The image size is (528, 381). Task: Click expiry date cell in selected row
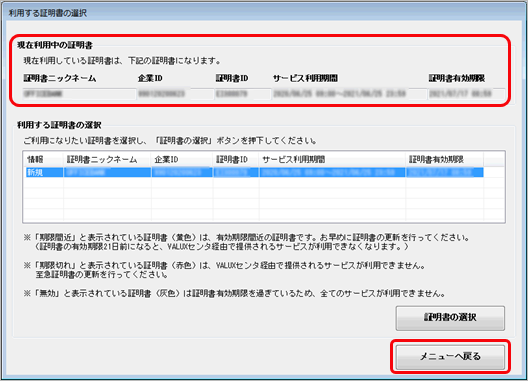[444, 172]
